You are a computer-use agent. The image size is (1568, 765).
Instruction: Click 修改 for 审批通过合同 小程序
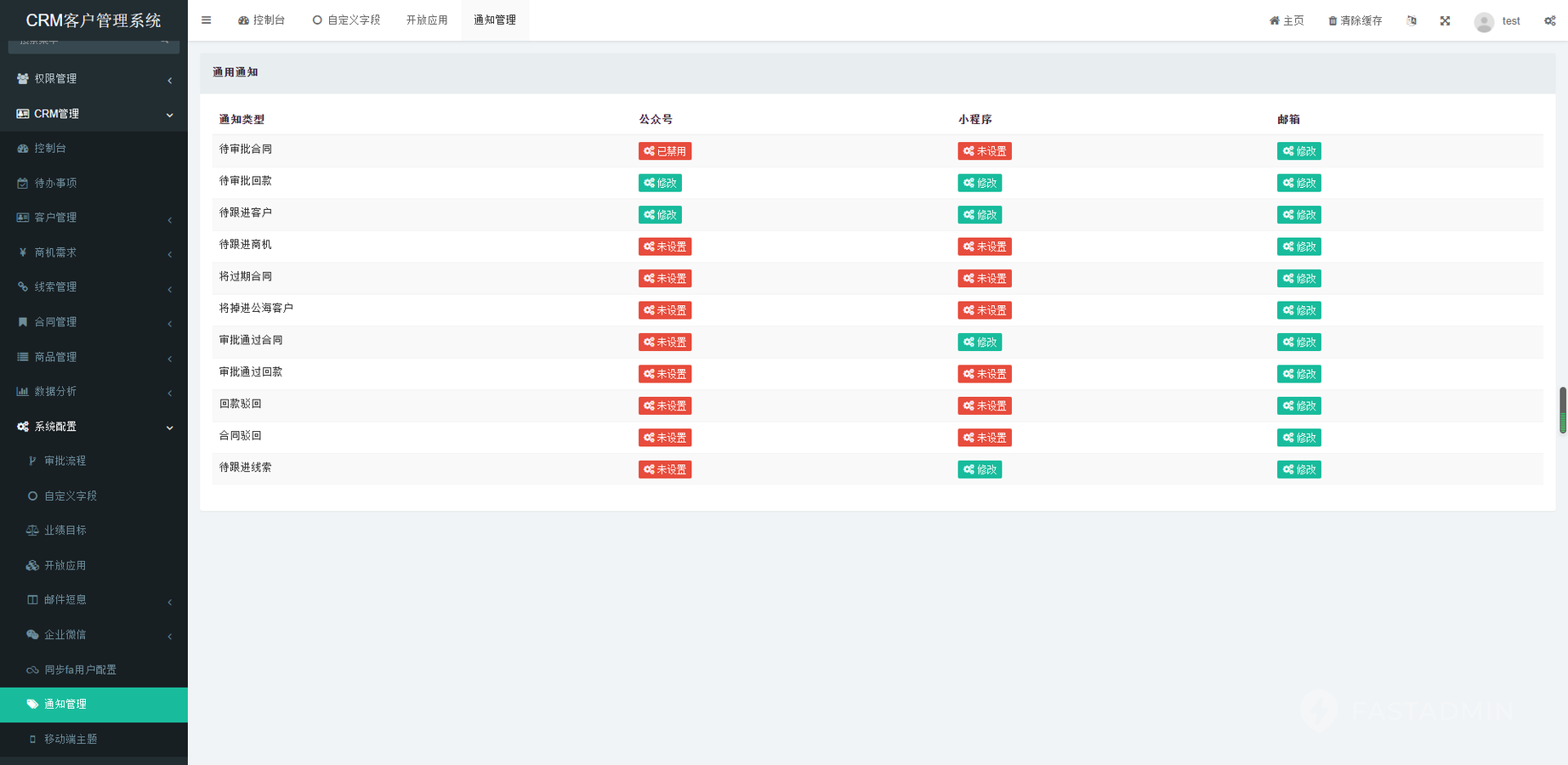pyautogui.click(x=979, y=342)
